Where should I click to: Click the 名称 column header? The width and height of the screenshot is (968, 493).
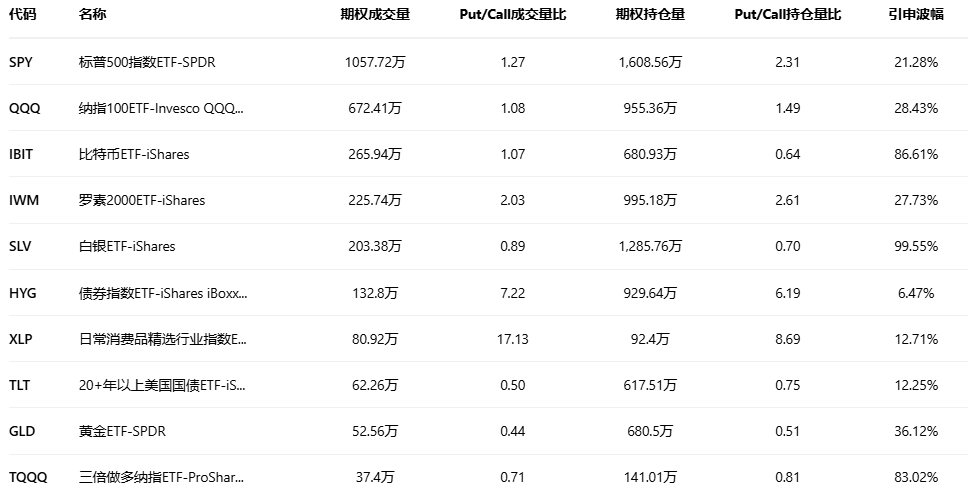(93, 15)
